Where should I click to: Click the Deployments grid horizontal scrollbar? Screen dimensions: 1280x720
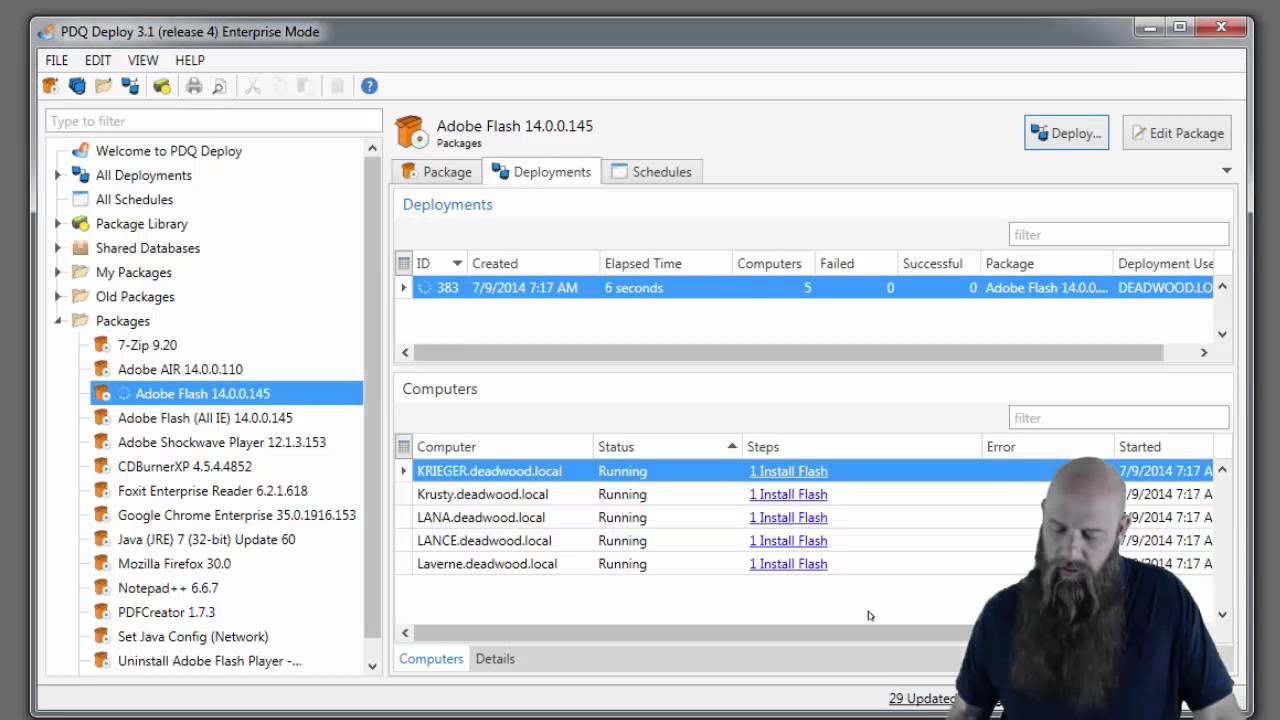tap(788, 353)
